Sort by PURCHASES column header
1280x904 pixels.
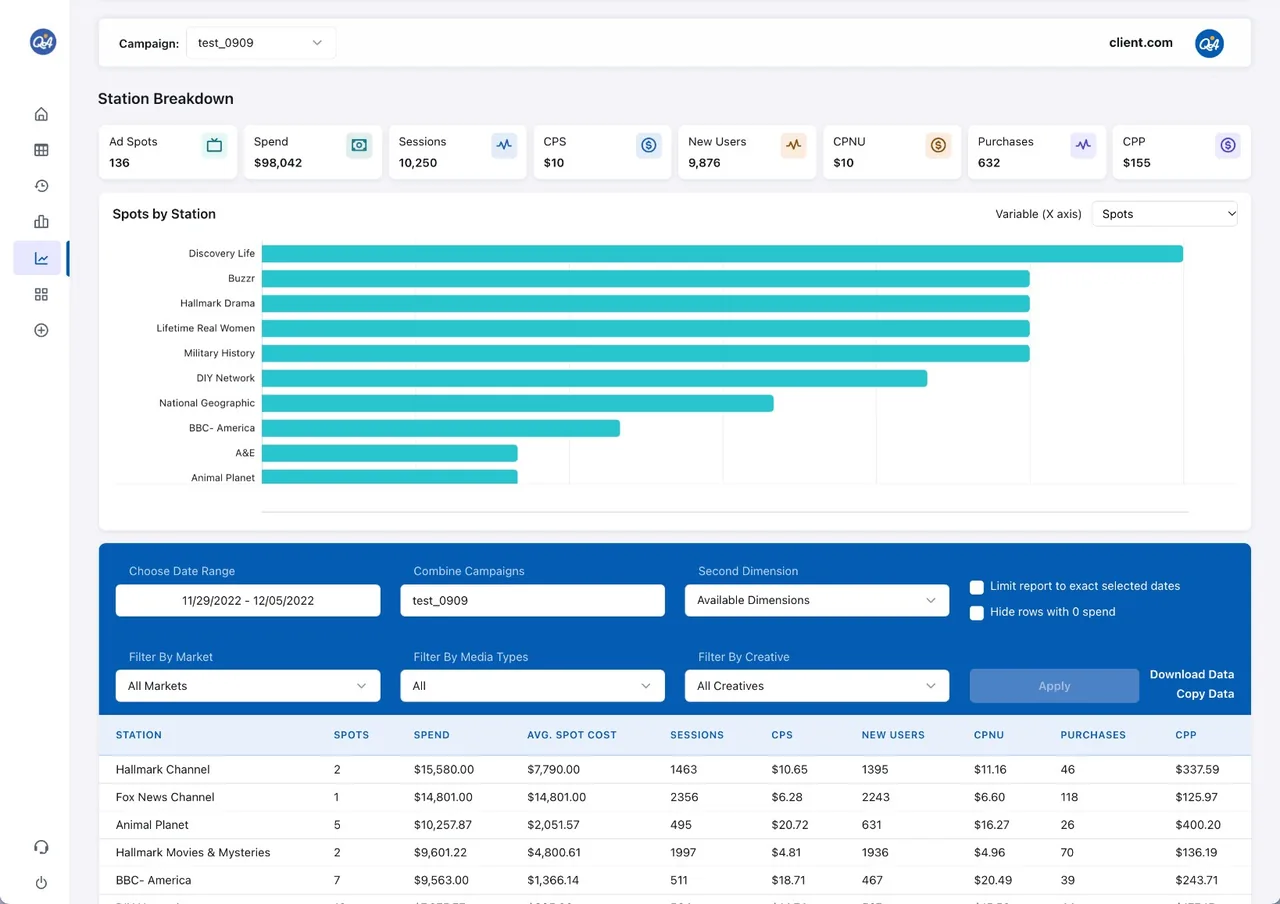tap(1093, 735)
